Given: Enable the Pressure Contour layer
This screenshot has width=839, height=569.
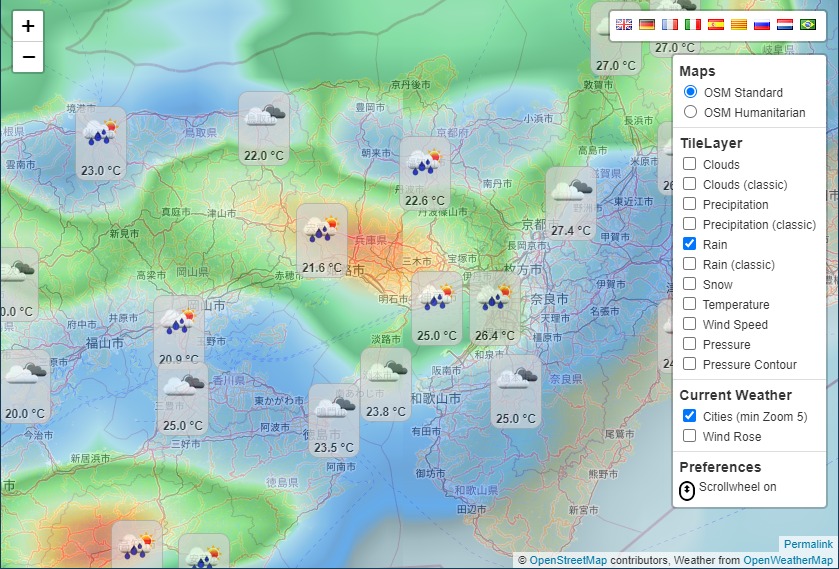Looking at the screenshot, I should coord(690,363).
